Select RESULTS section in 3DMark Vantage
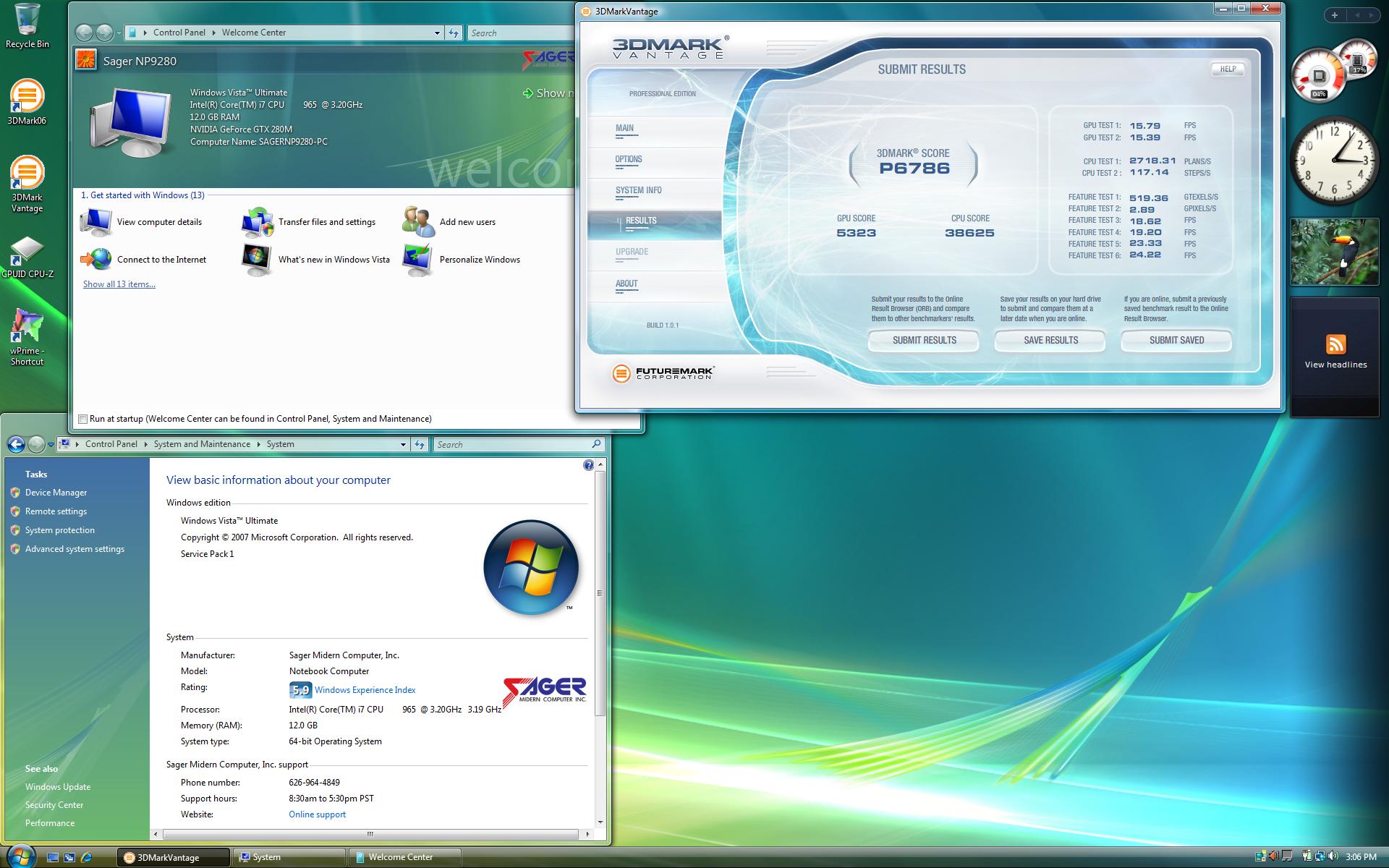Image resolution: width=1389 pixels, height=868 pixels. click(x=654, y=224)
